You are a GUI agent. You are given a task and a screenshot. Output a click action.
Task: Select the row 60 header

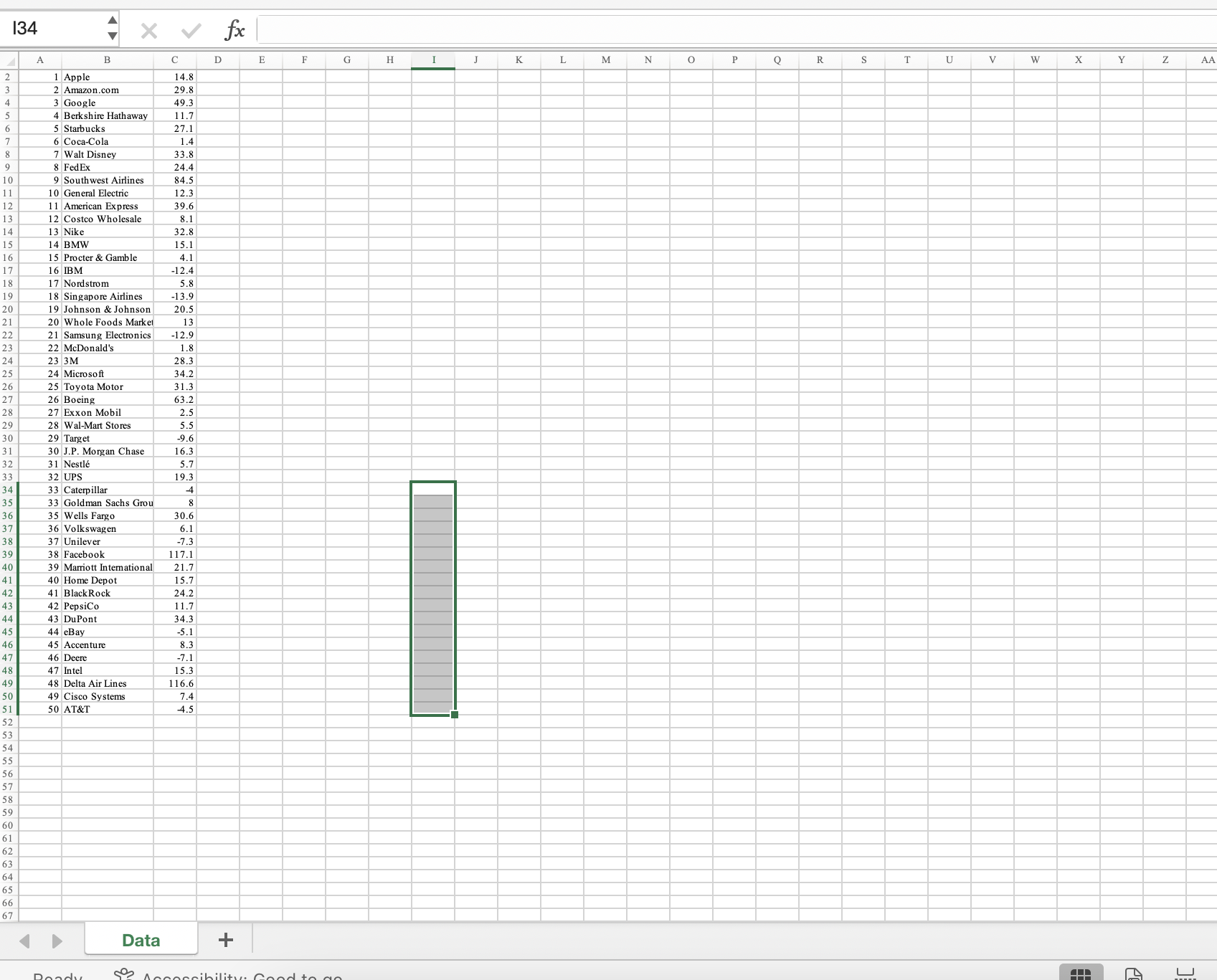pos(9,825)
